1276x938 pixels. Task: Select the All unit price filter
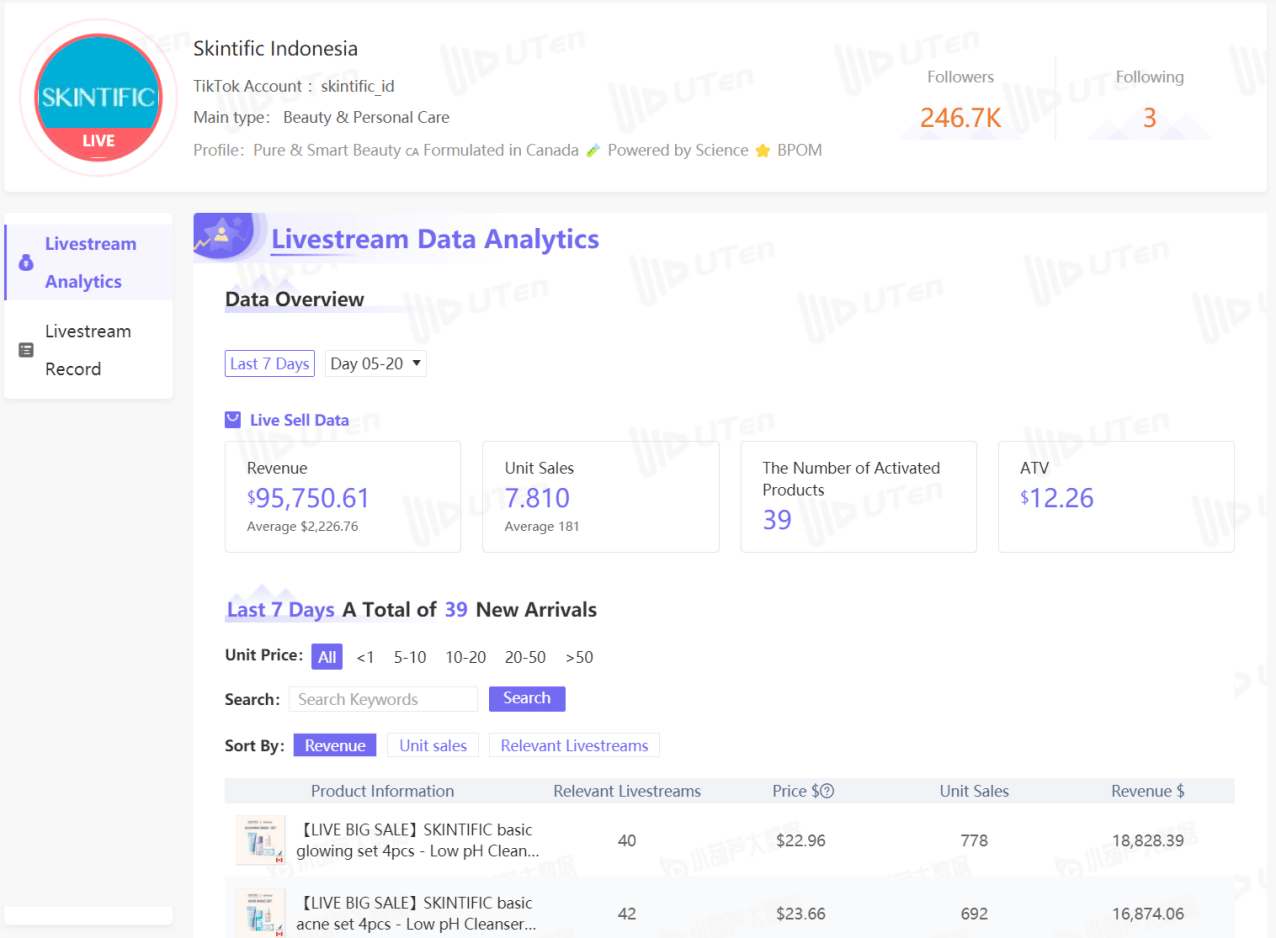pyautogui.click(x=327, y=657)
